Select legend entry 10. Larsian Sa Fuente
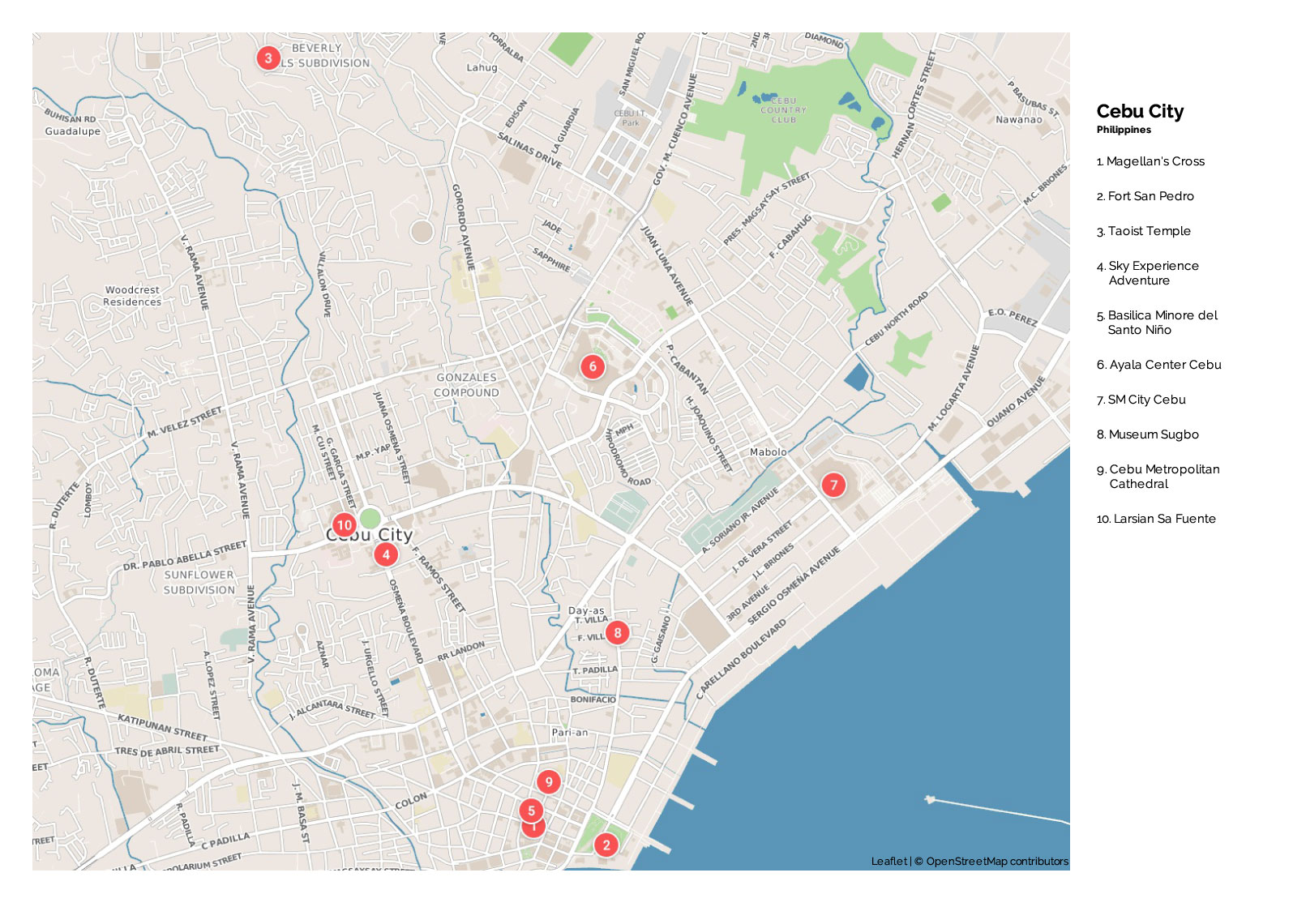This screenshot has height=924, width=1306. (x=1156, y=519)
